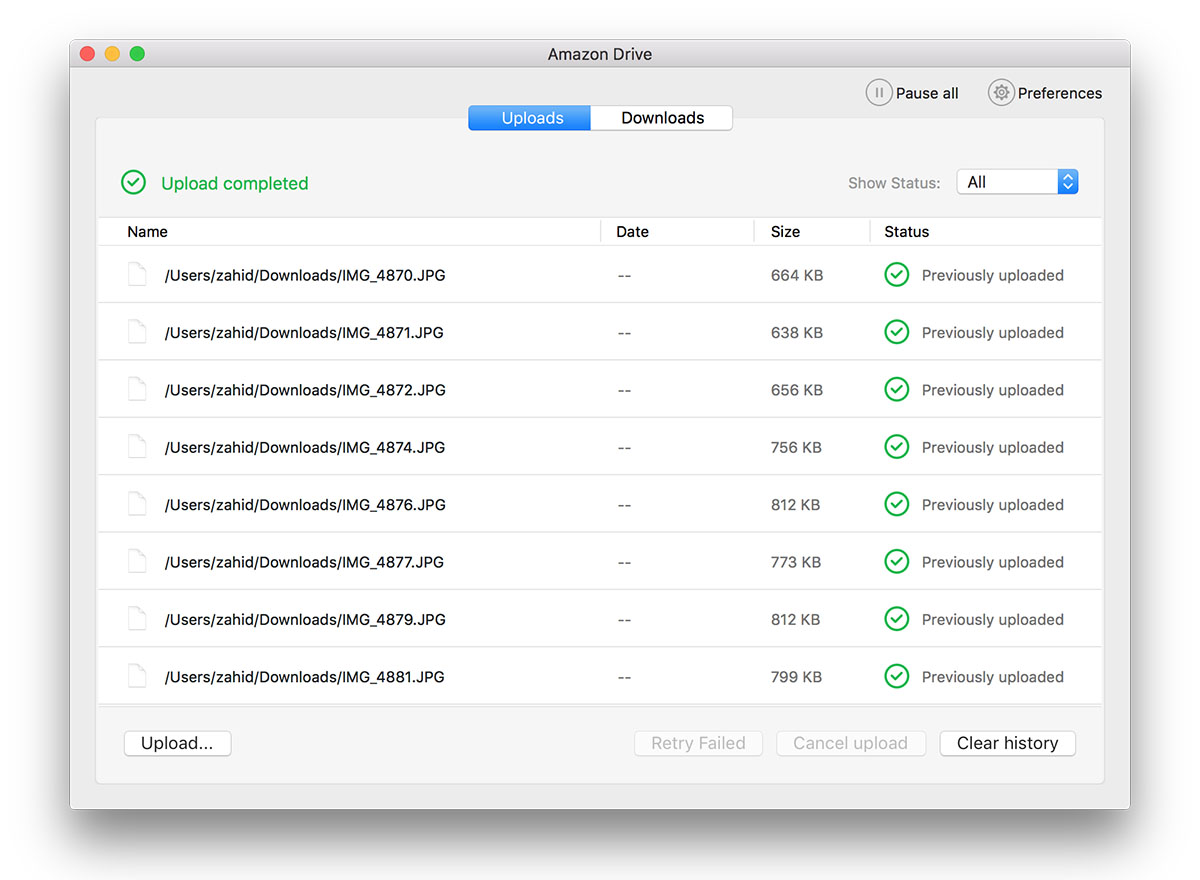The width and height of the screenshot is (1200, 880).
Task: Select /Users/zahid/Downloads/IMG_4879.JPG file name
Action: point(305,620)
